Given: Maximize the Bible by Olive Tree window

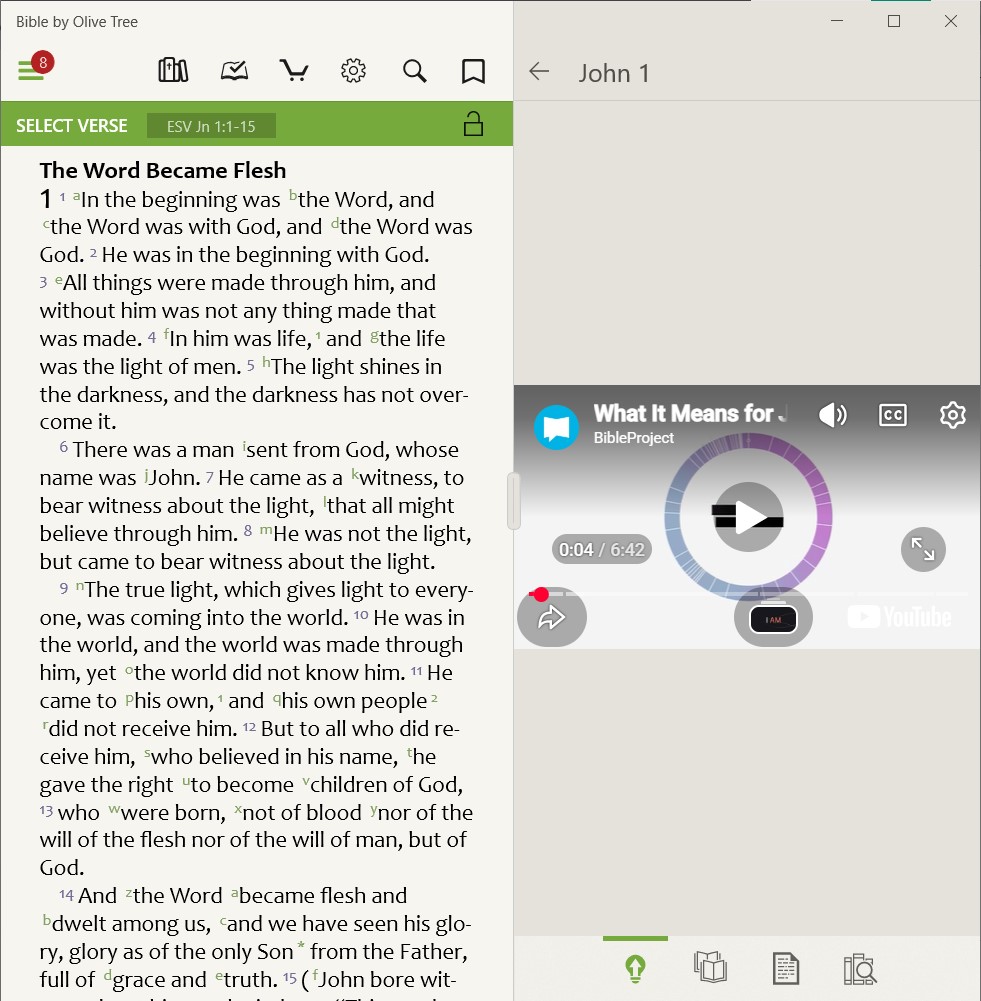Looking at the screenshot, I should 894,21.
